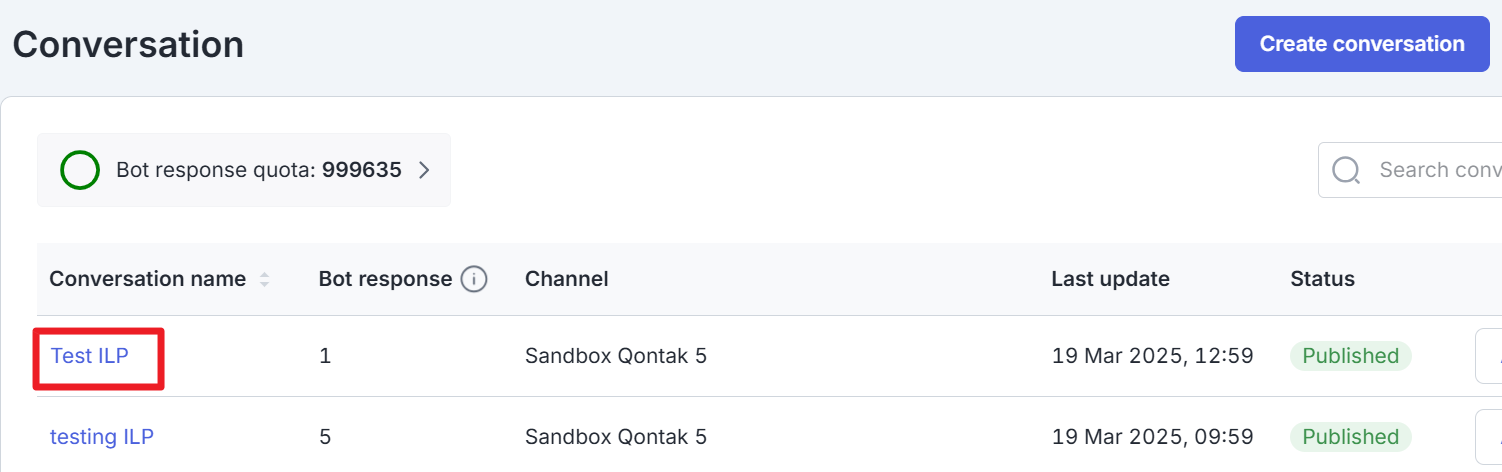Expand the bot response quota chevron
1502x472 pixels.
click(x=424, y=170)
